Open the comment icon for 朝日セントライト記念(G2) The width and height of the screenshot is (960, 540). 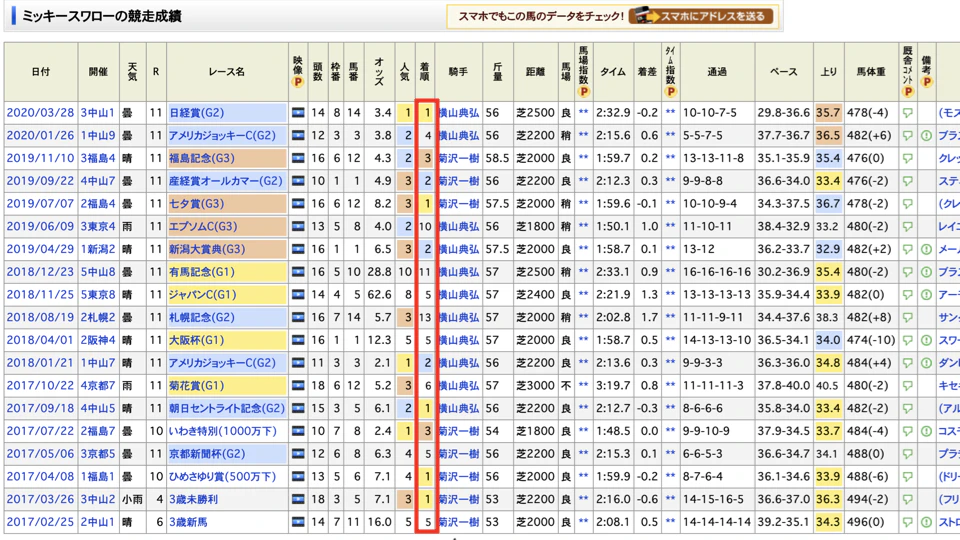tap(907, 409)
